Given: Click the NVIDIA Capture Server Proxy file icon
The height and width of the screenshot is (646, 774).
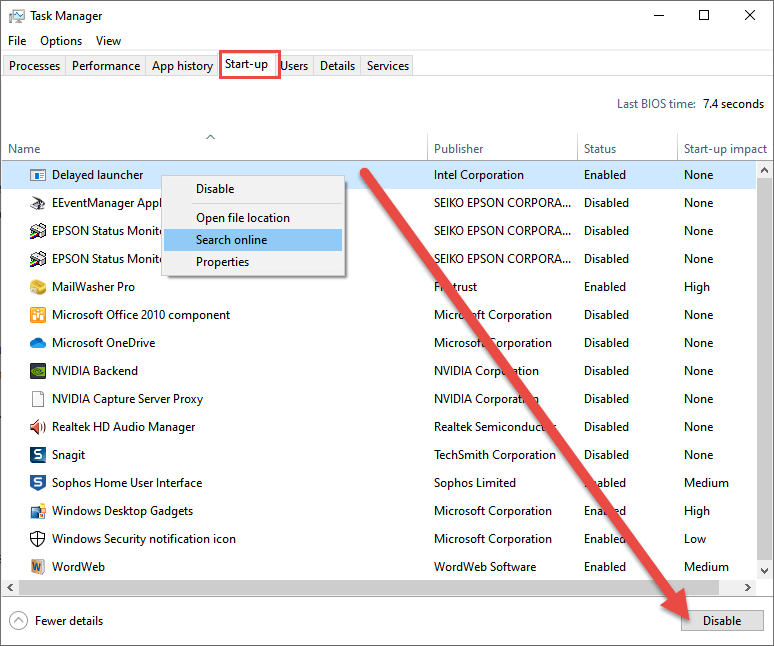Looking at the screenshot, I should coord(38,399).
